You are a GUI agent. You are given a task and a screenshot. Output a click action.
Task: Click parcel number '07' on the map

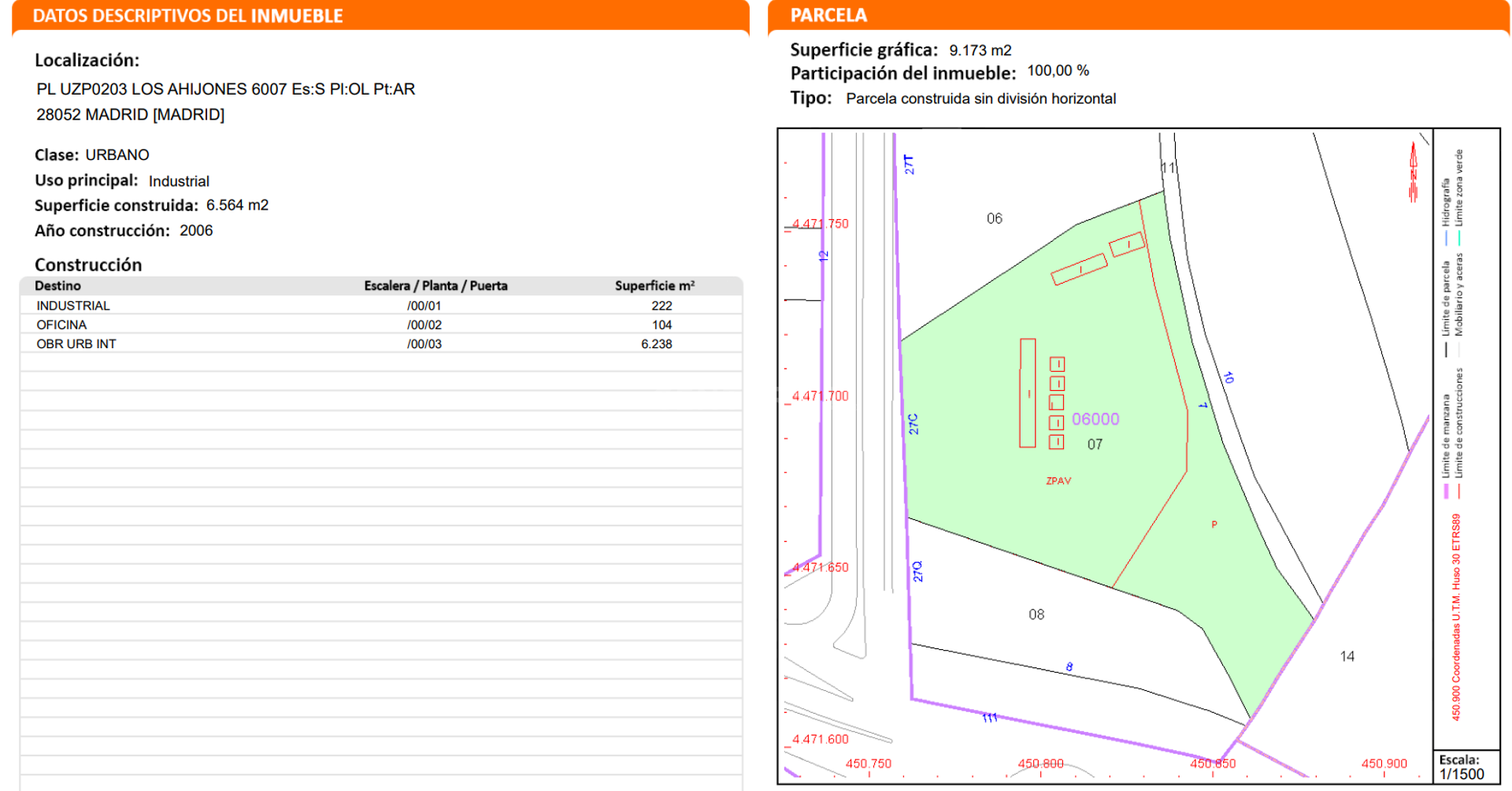pos(1095,444)
